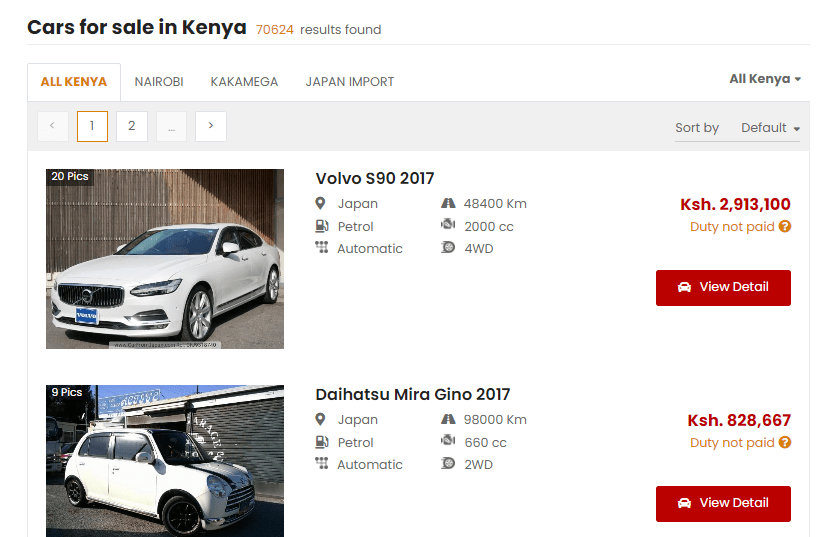Click View Detail for Daihatsu Mira Gino 2017
Viewport: 819px width, 537px height.
(723, 504)
